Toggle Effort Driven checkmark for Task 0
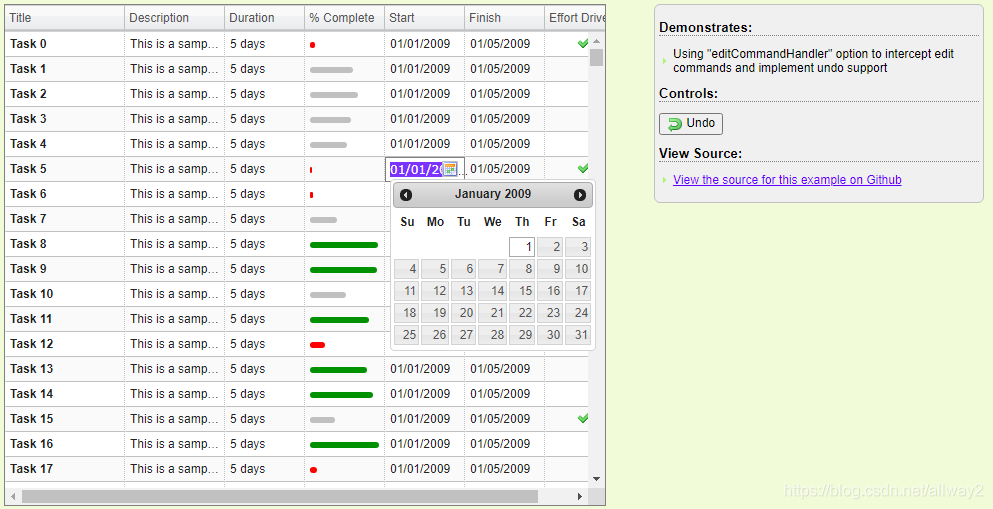 583,44
